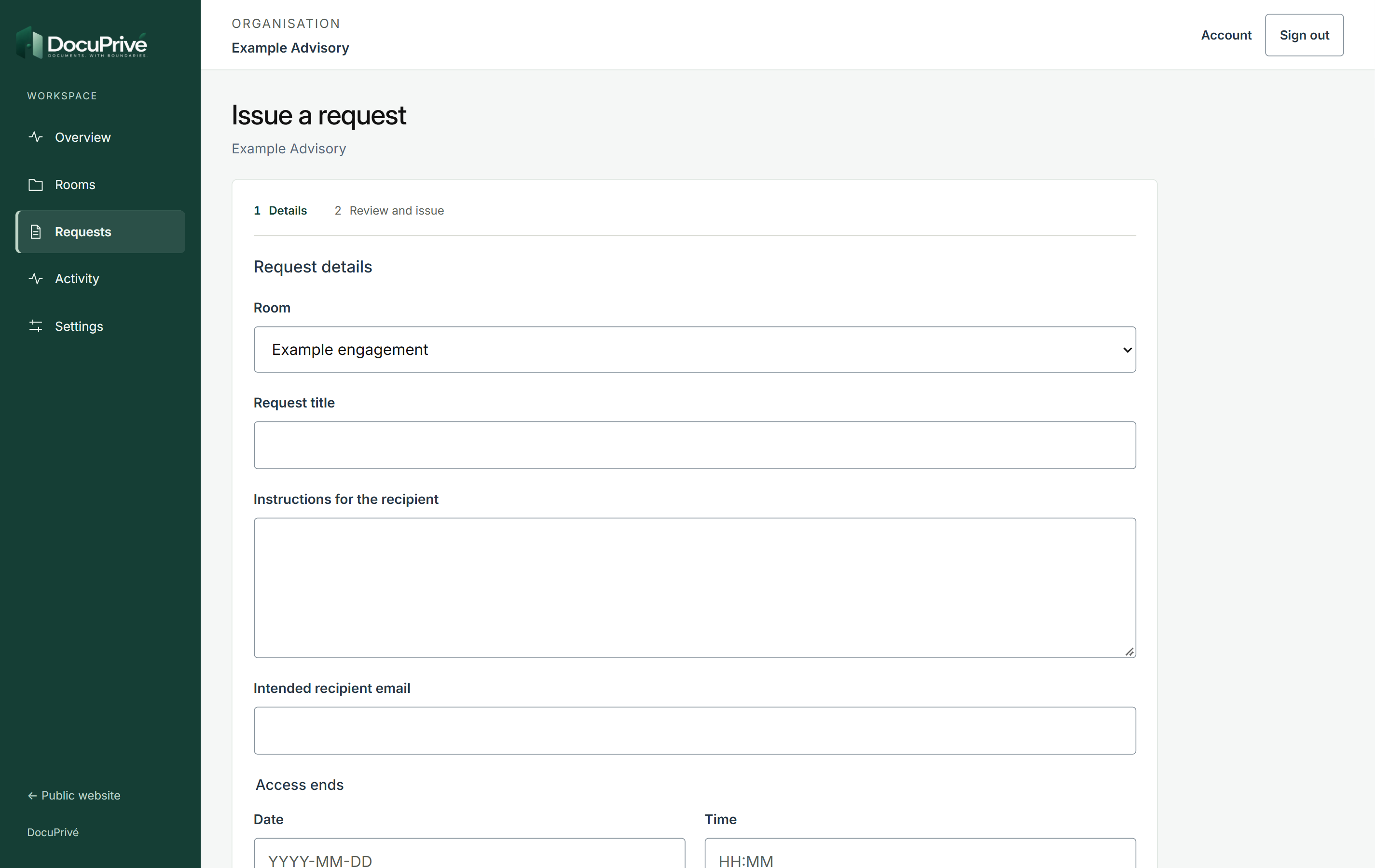Click the Rooms folder icon
This screenshot has height=868, width=1375.
point(35,184)
